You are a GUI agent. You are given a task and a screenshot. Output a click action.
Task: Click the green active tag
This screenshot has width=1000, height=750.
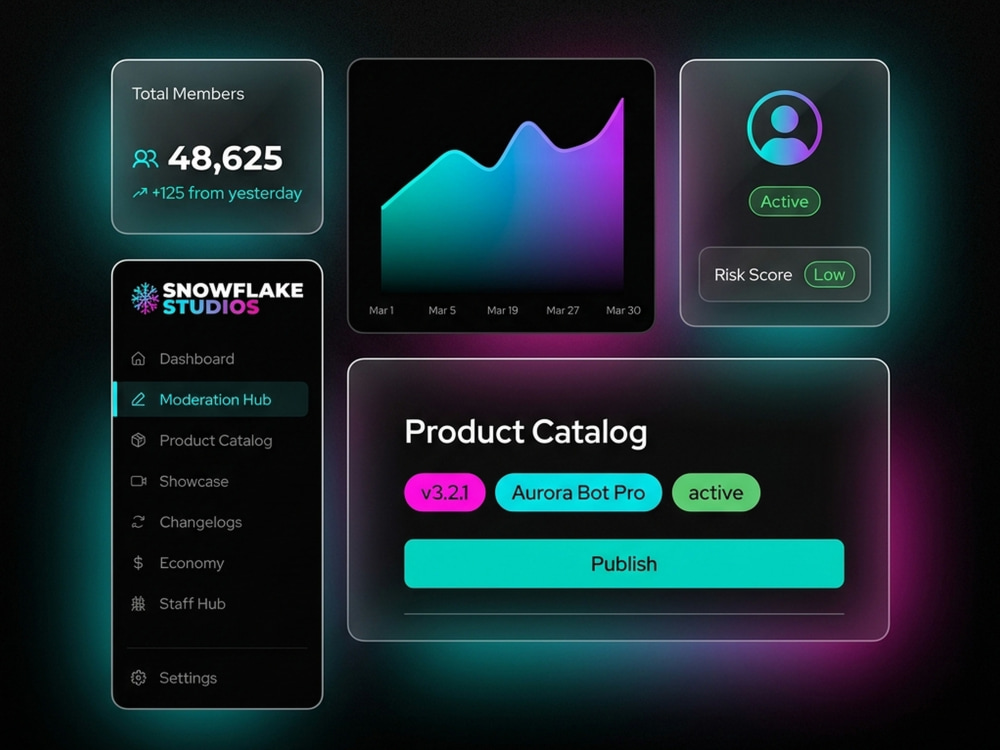pos(716,492)
